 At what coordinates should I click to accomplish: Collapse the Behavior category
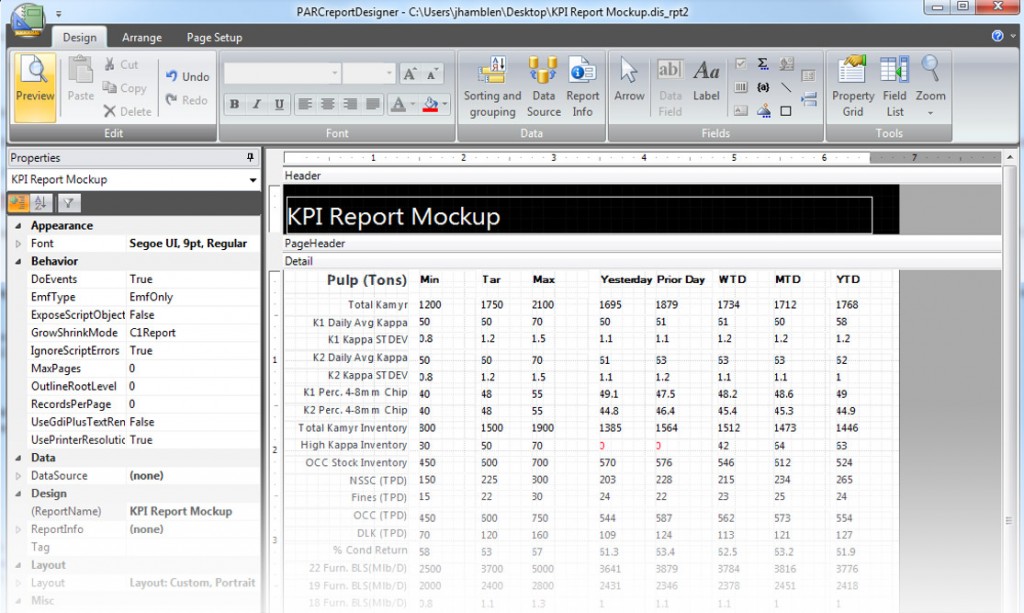pos(18,261)
